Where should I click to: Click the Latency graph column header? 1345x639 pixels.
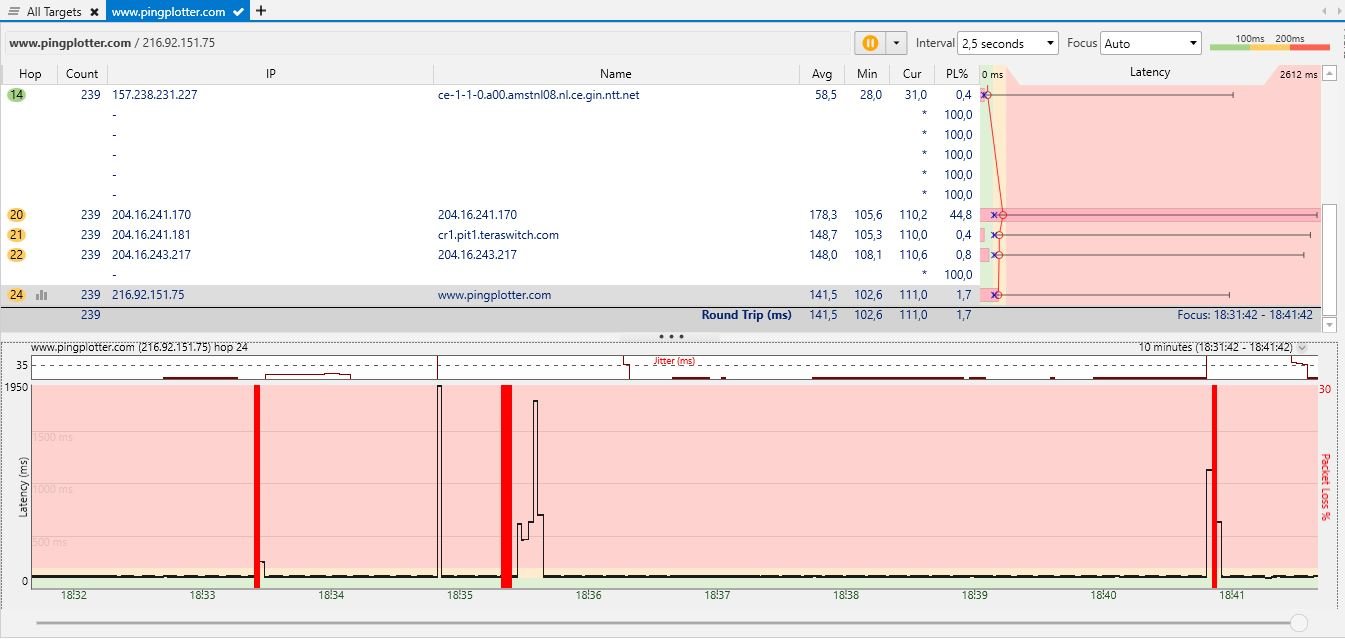click(x=1150, y=72)
